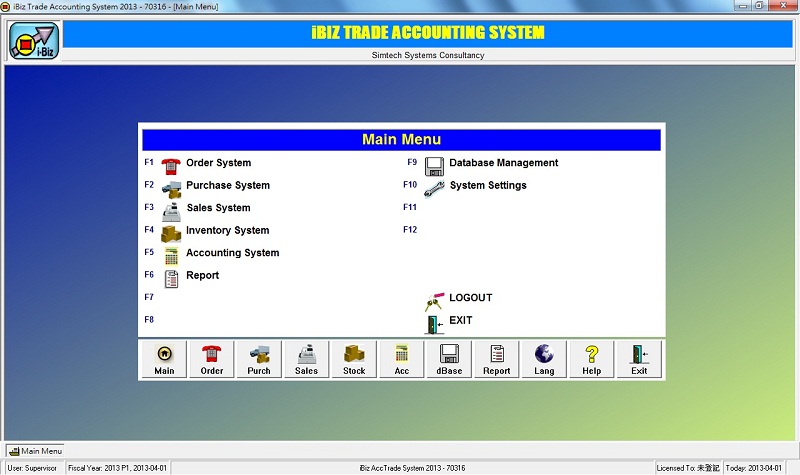Click User: Supervisor status bar entry
The width and height of the screenshot is (800, 475).
click(32, 468)
